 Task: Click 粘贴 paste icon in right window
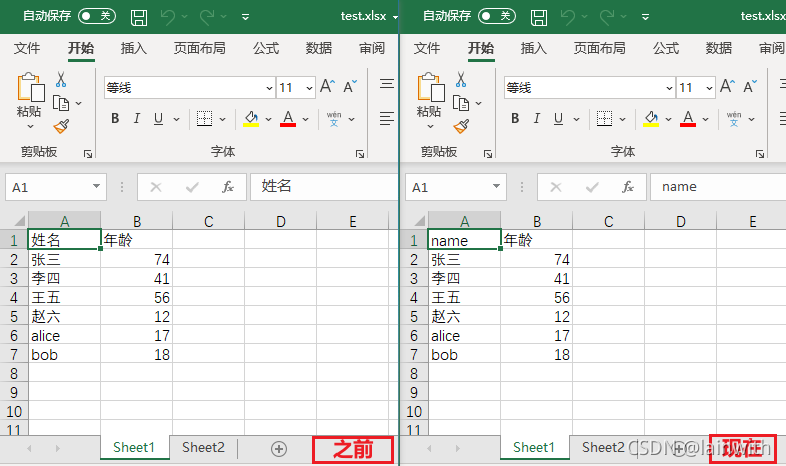pos(430,87)
